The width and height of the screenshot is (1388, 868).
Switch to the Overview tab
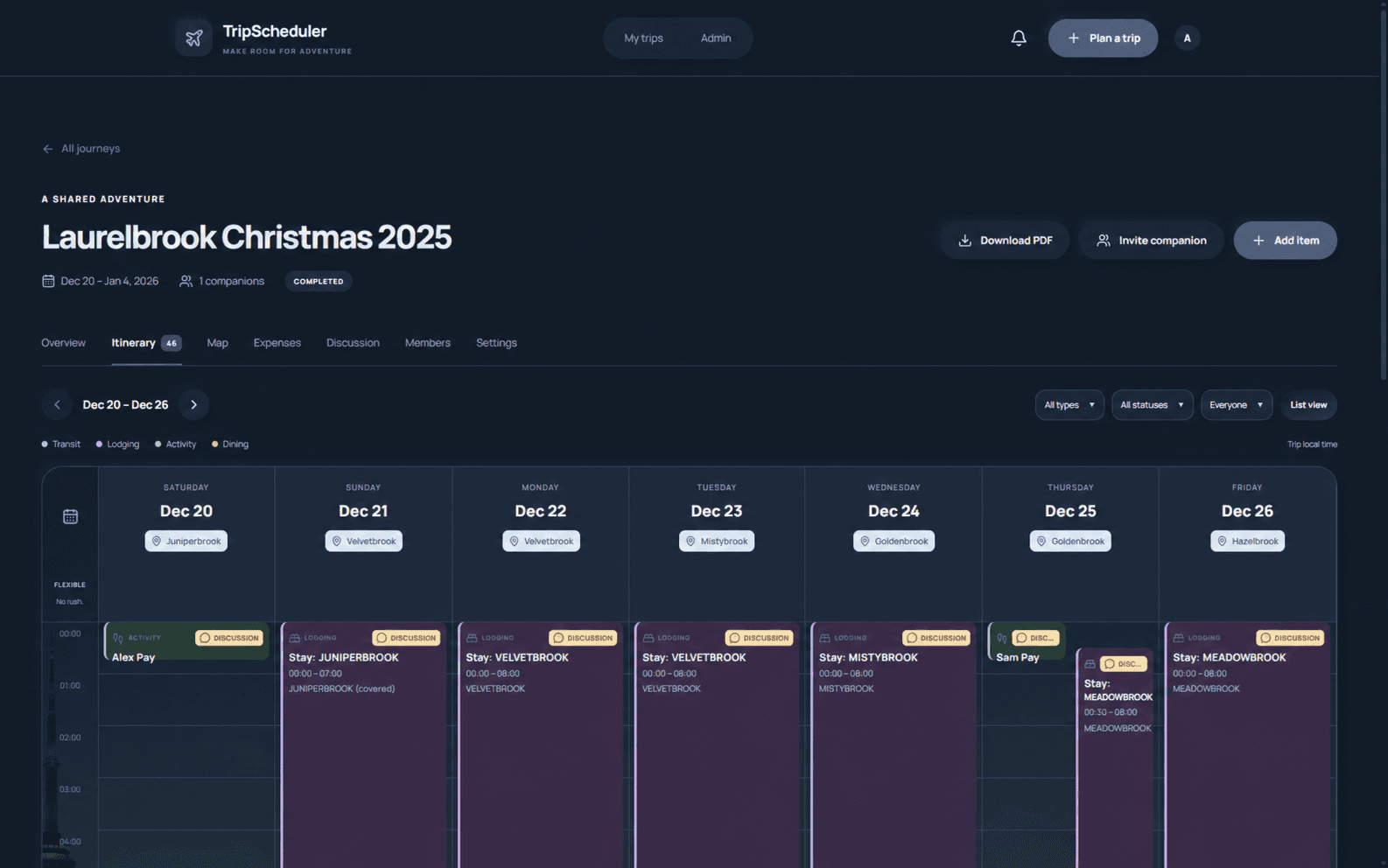63,343
